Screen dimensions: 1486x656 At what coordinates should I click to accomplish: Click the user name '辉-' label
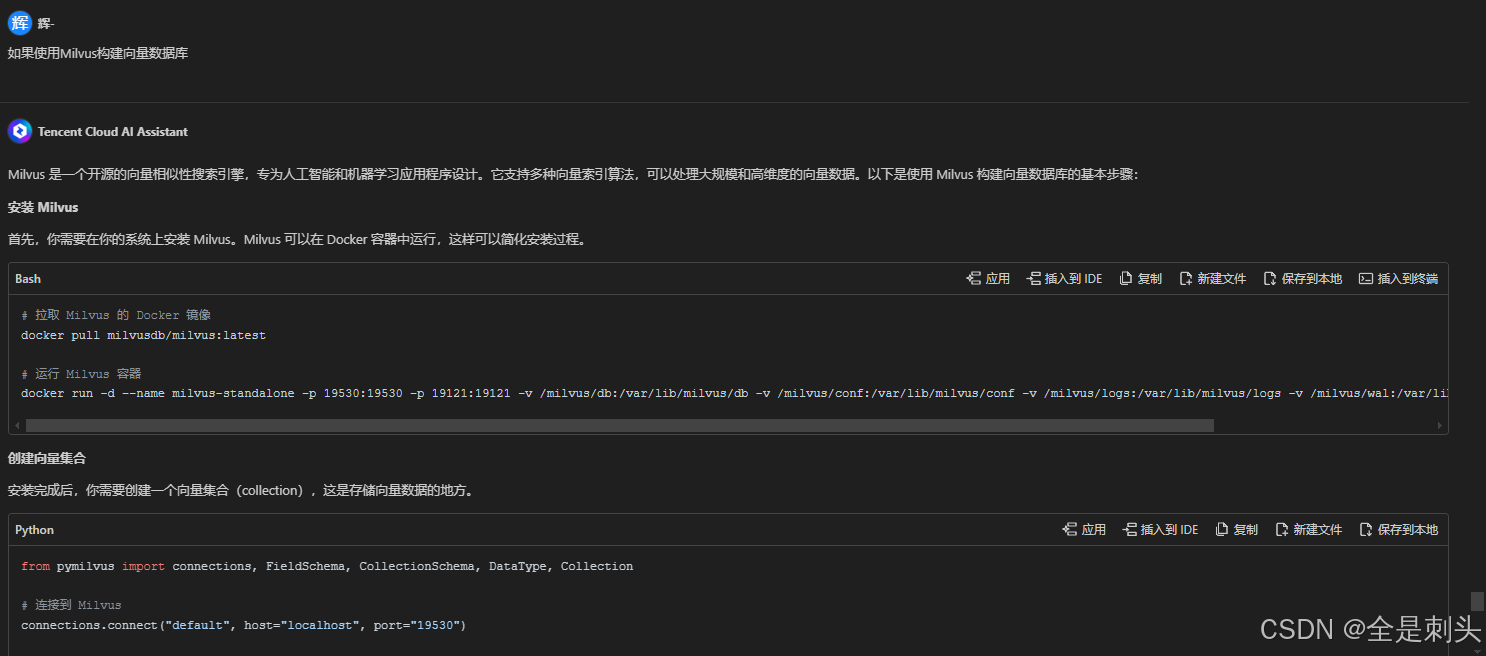coord(46,23)
